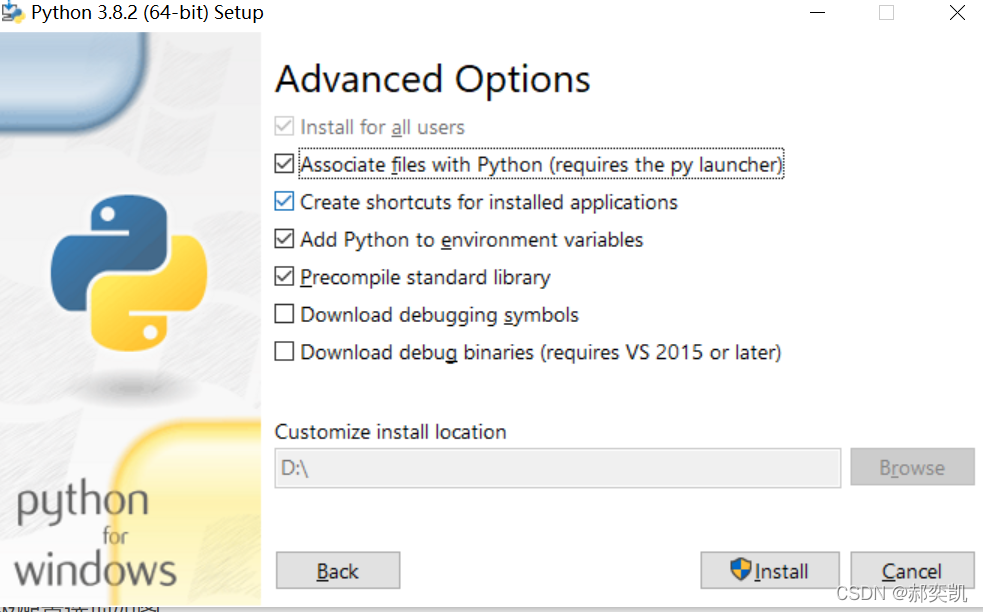Close the Python Setup window
The image size is (983, 612).
(x=957, y=13)
